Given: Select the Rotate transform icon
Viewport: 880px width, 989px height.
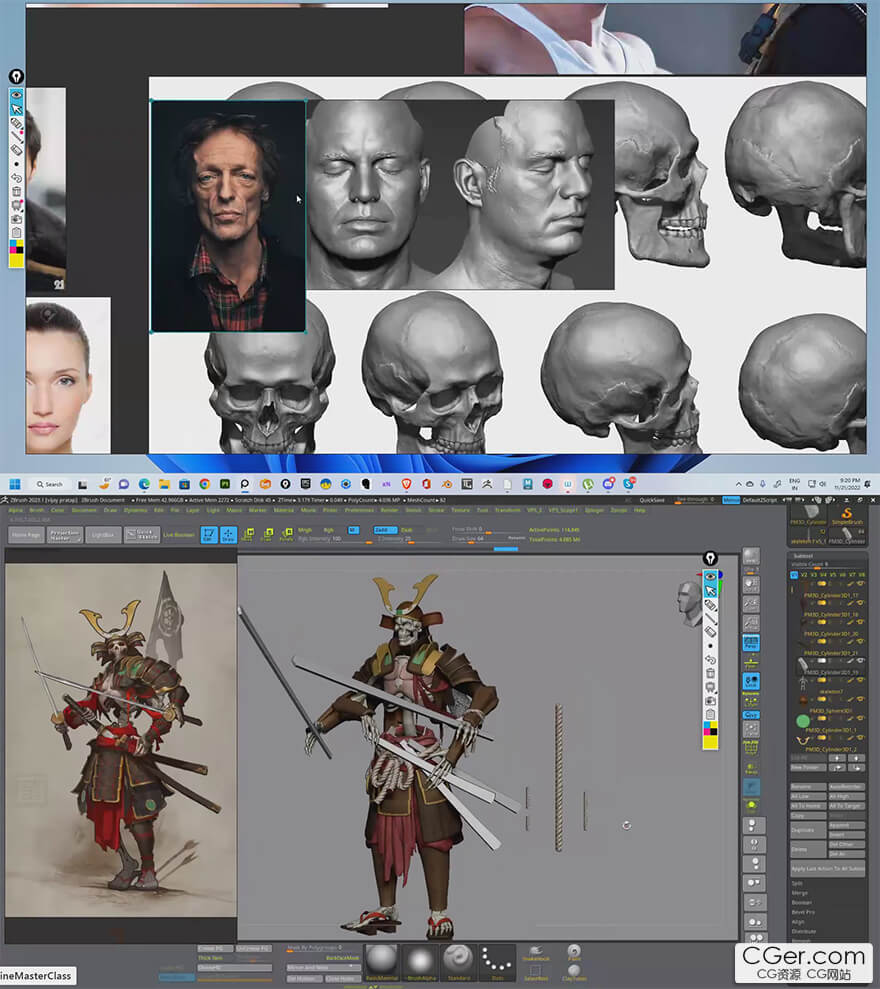Looking at the screenshot, I should coord(286,535).
